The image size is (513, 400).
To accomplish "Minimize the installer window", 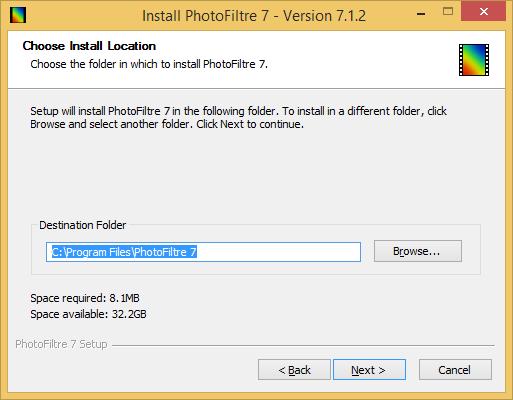I will 421,14.
